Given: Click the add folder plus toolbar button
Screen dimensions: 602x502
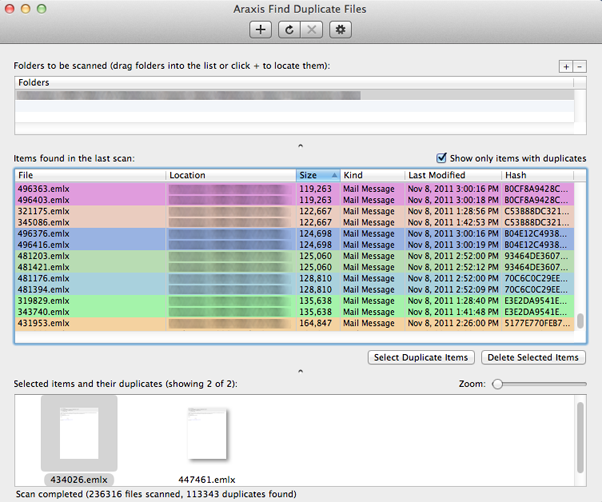Looking at the screenshot, I should click(260, 30).
